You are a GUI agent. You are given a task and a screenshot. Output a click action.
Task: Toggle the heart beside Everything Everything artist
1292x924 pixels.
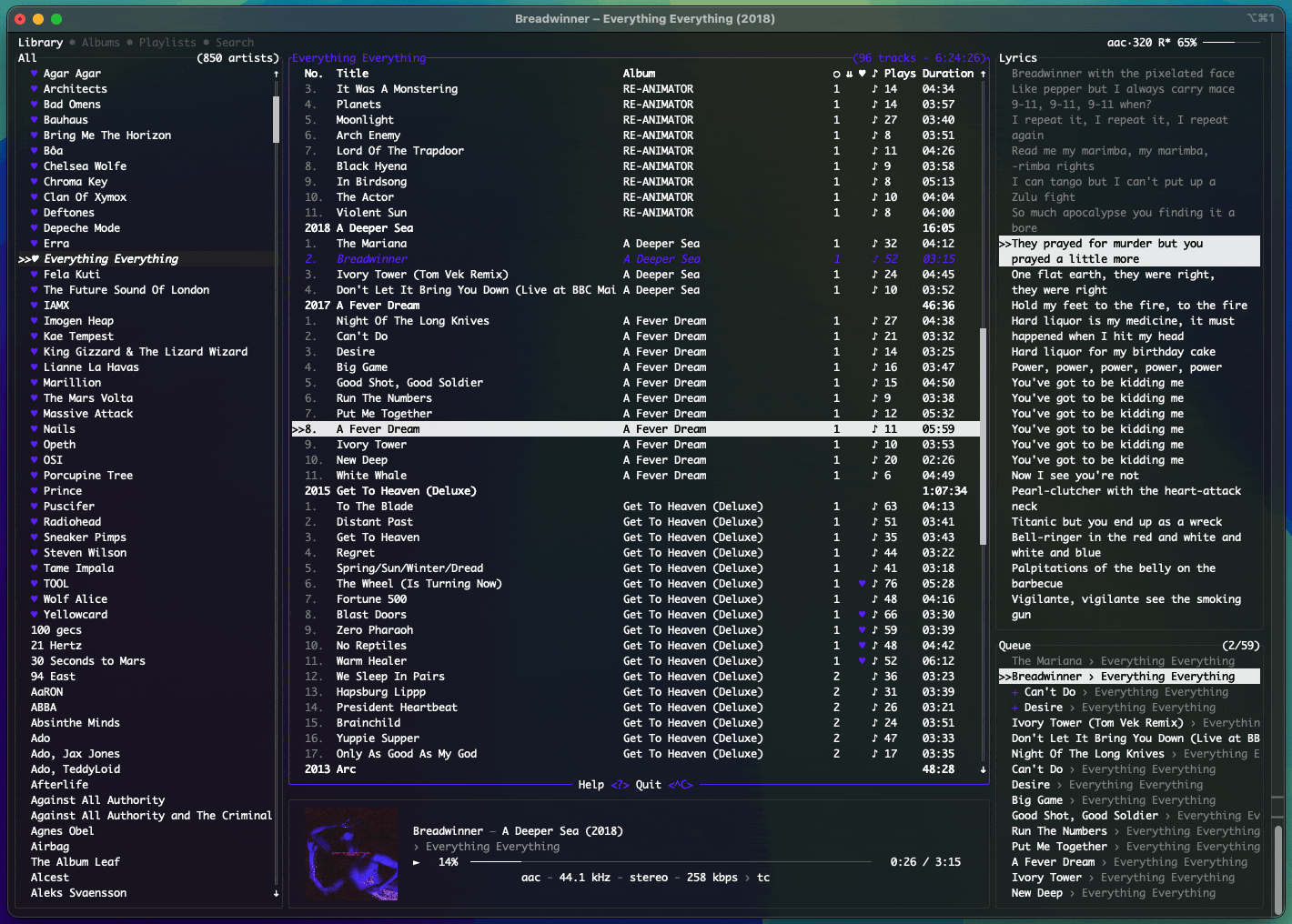35,259
